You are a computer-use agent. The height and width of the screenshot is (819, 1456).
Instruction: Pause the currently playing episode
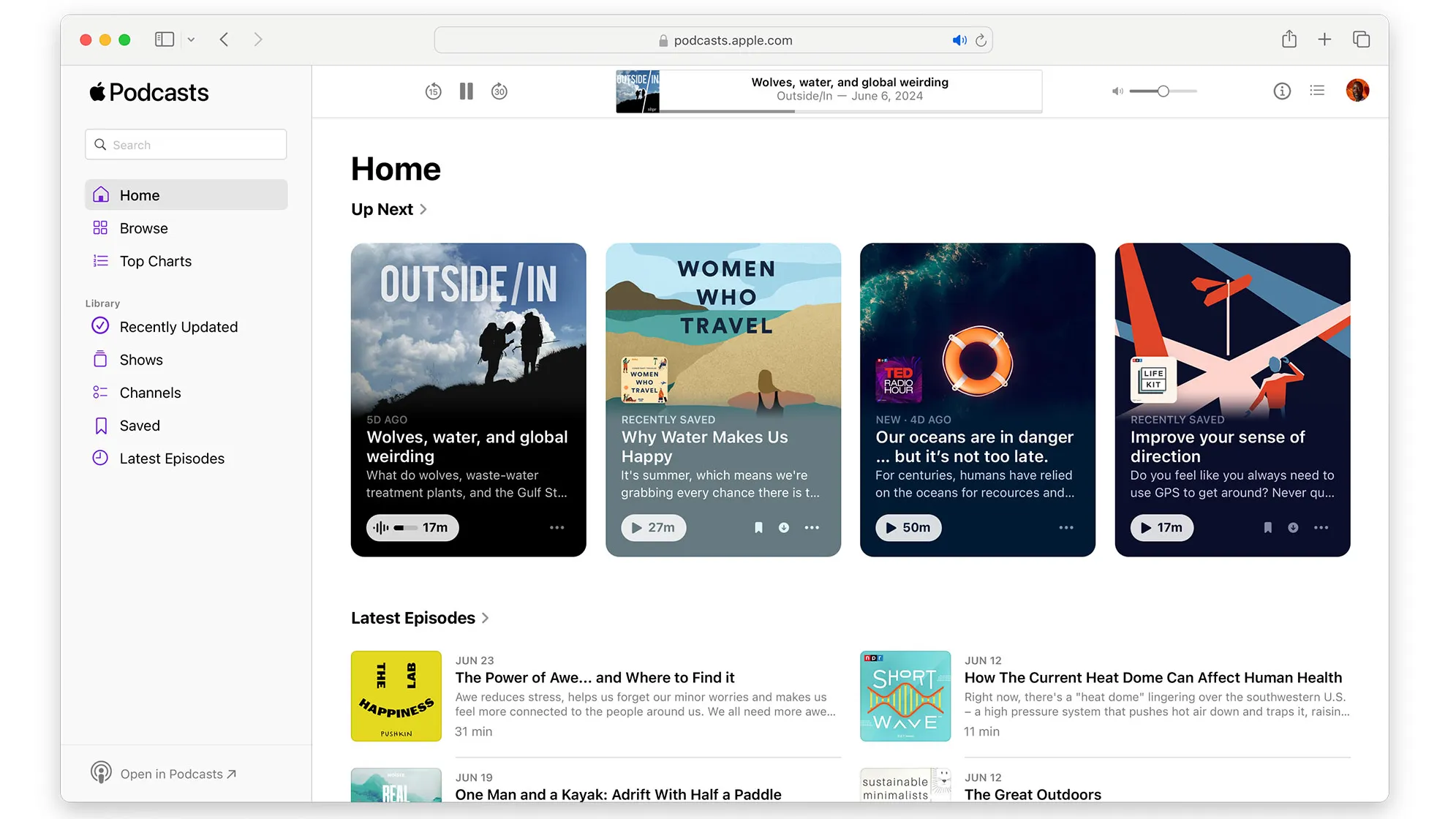click(466, 91)
